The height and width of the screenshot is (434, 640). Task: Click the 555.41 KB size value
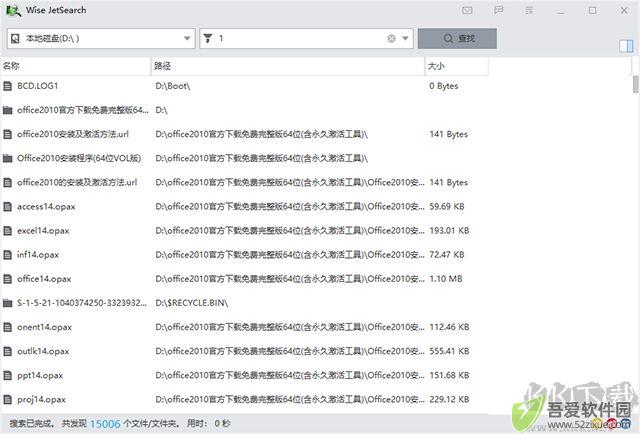point(449,351)
